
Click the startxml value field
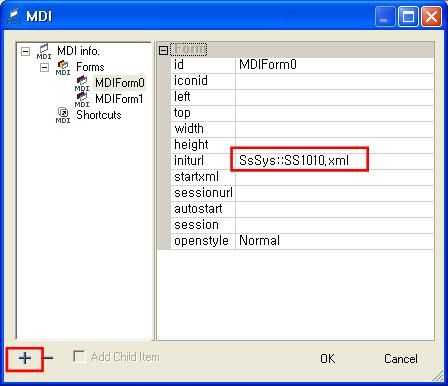pos(335,177)
